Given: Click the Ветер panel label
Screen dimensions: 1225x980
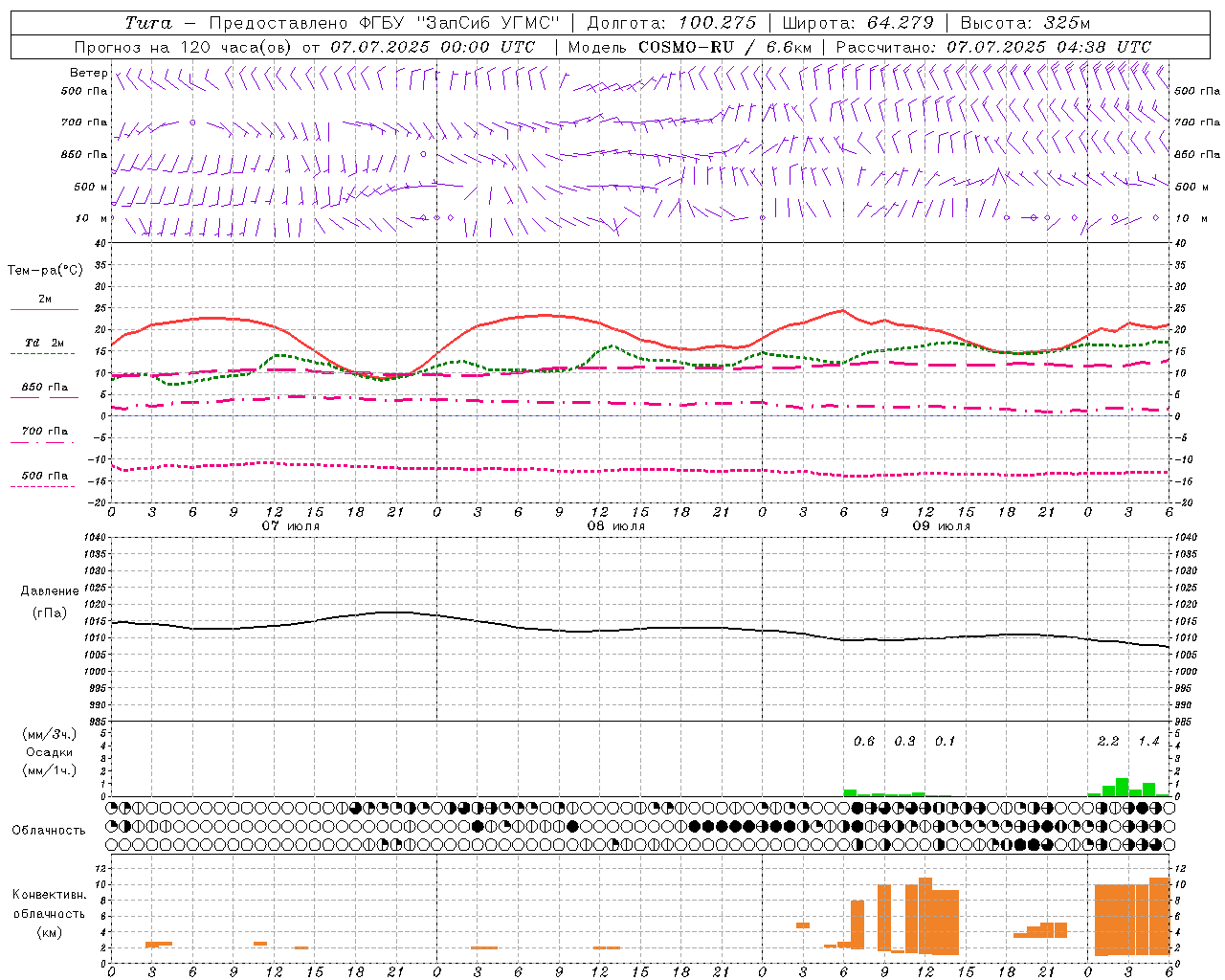Looking at the screenshot, I should click(x=88, y=73).
